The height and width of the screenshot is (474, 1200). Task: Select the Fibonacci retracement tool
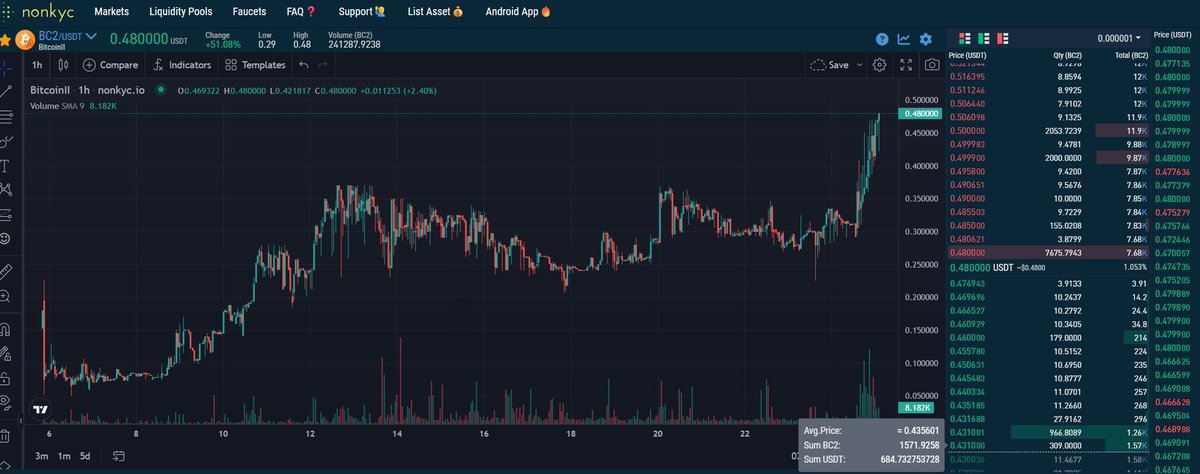pos(6,116)
